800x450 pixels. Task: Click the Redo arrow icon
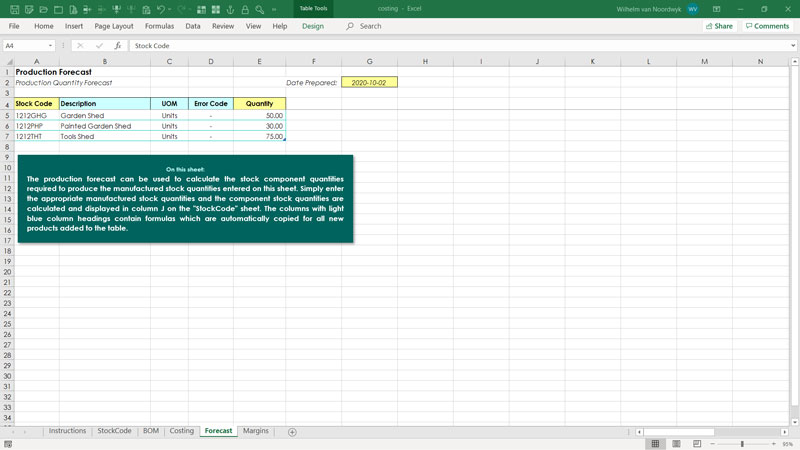tap(181, 9)
